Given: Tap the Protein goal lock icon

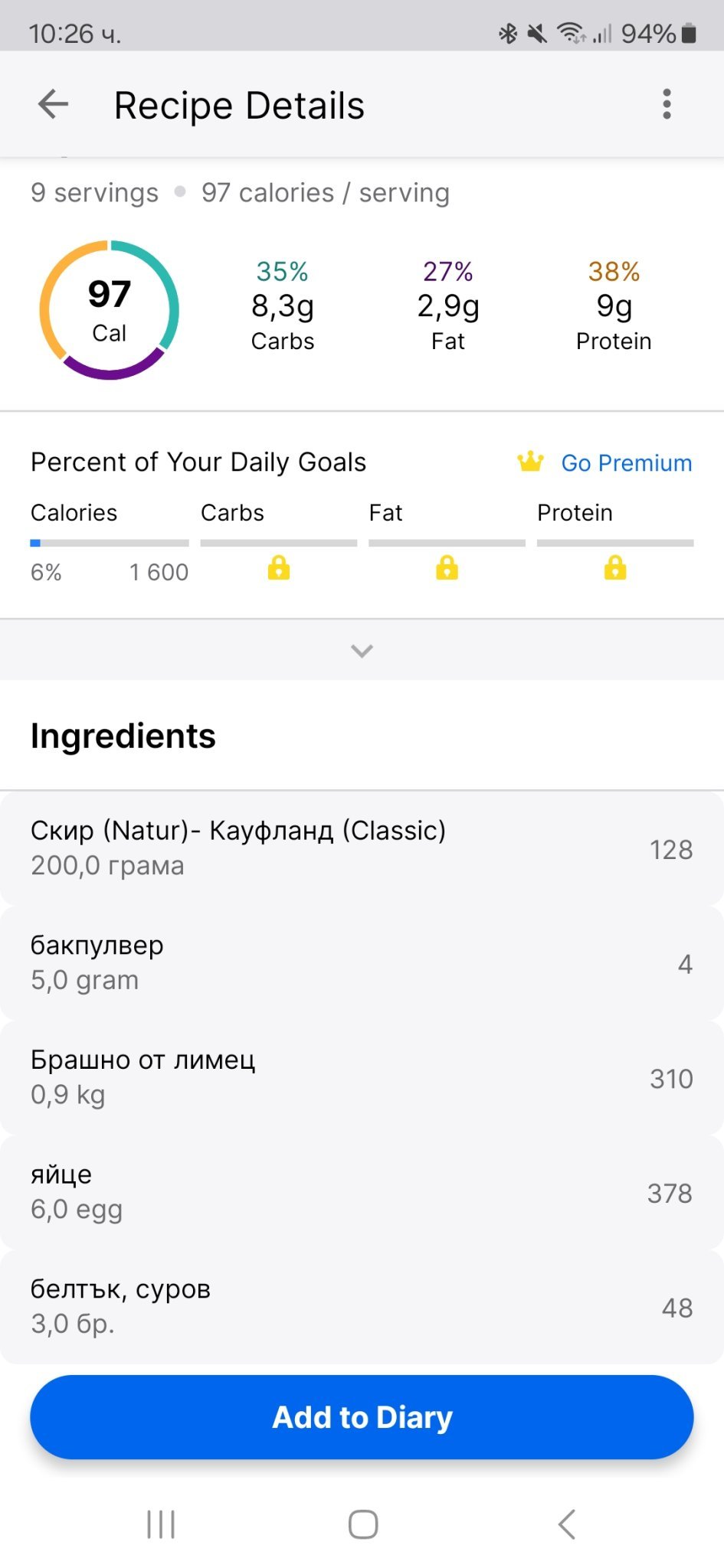Looking at the screenshot, I should (x=615, y=568).
